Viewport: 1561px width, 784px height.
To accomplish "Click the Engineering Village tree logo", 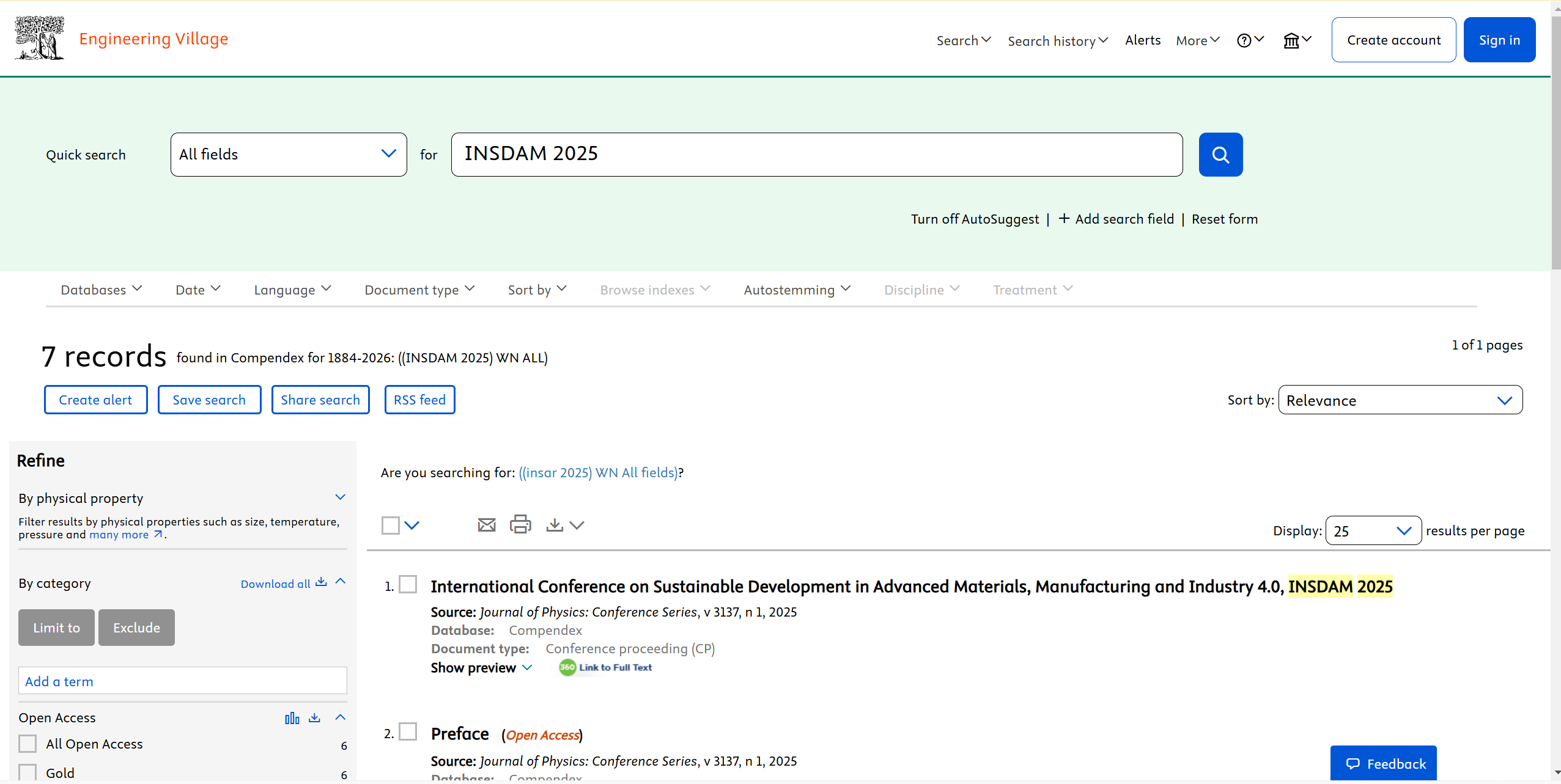I will [40, 38].
